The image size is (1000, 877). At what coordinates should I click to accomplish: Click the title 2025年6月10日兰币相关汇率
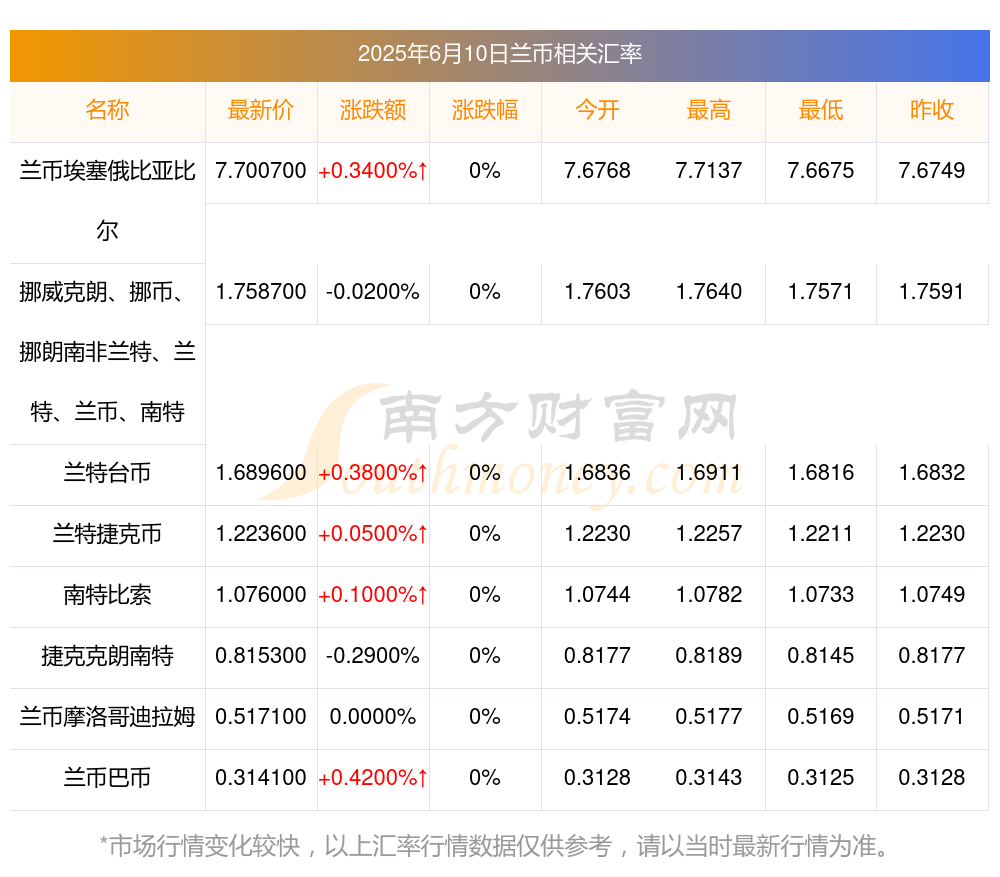point(499,54)
